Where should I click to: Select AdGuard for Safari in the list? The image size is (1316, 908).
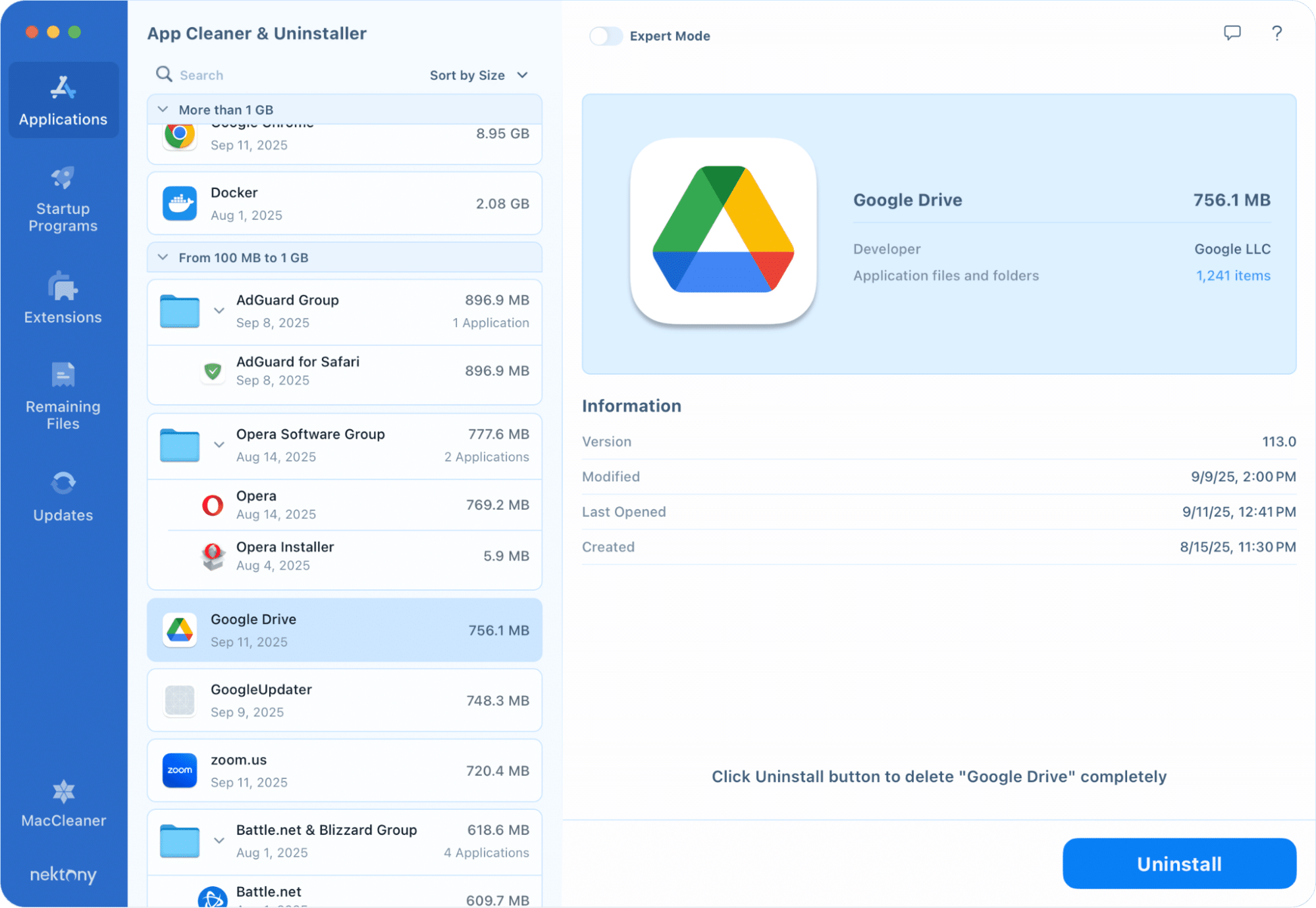tap(344, 371)
